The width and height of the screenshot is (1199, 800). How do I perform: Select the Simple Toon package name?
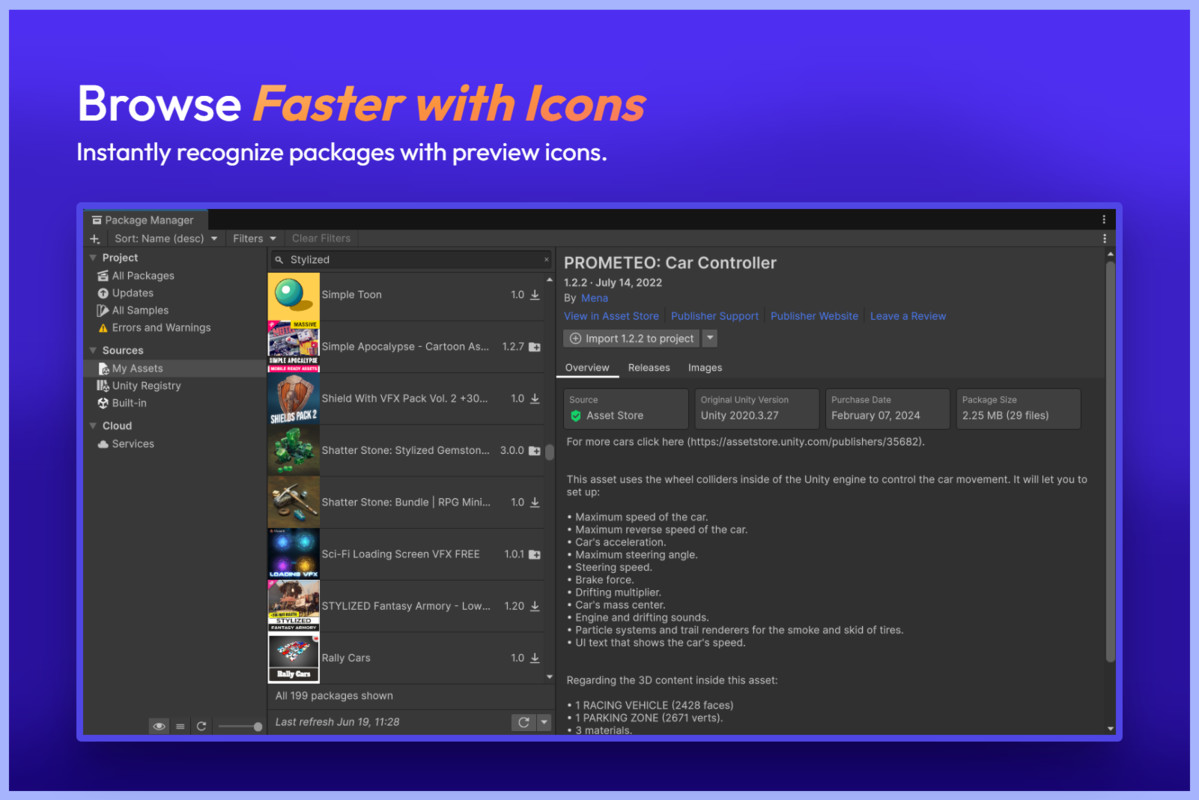[x=352, y=295]
